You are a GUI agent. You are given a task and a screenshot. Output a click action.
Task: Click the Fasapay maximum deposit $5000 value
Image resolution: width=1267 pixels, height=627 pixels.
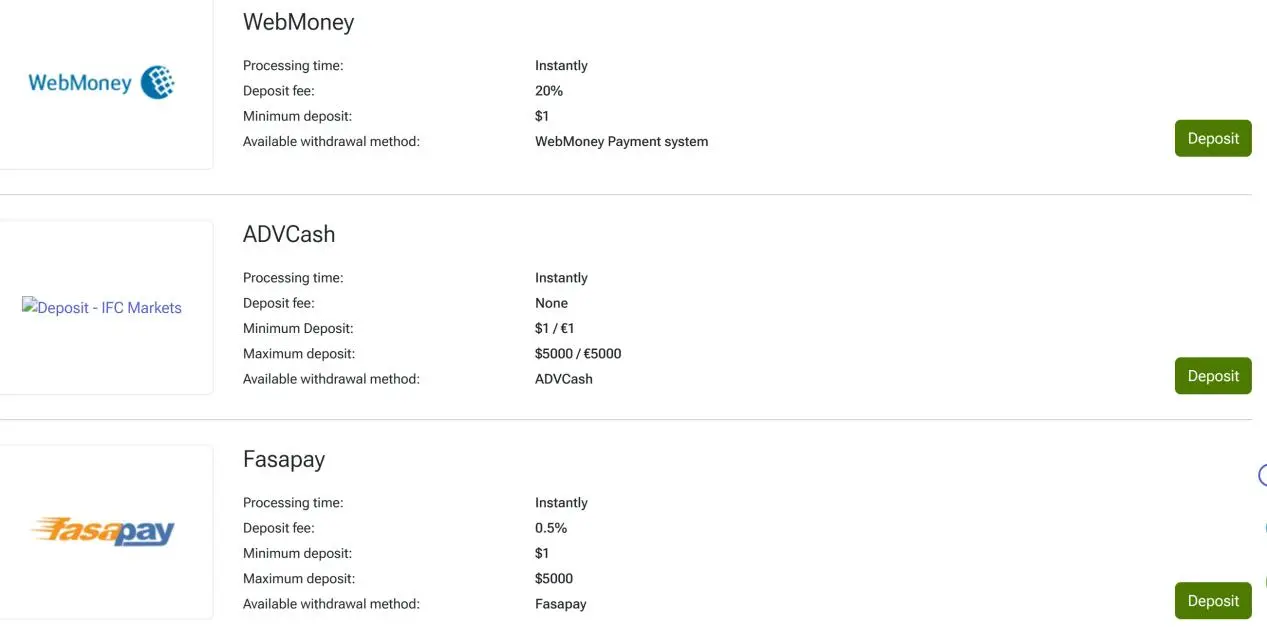click(x=554, y=579)
